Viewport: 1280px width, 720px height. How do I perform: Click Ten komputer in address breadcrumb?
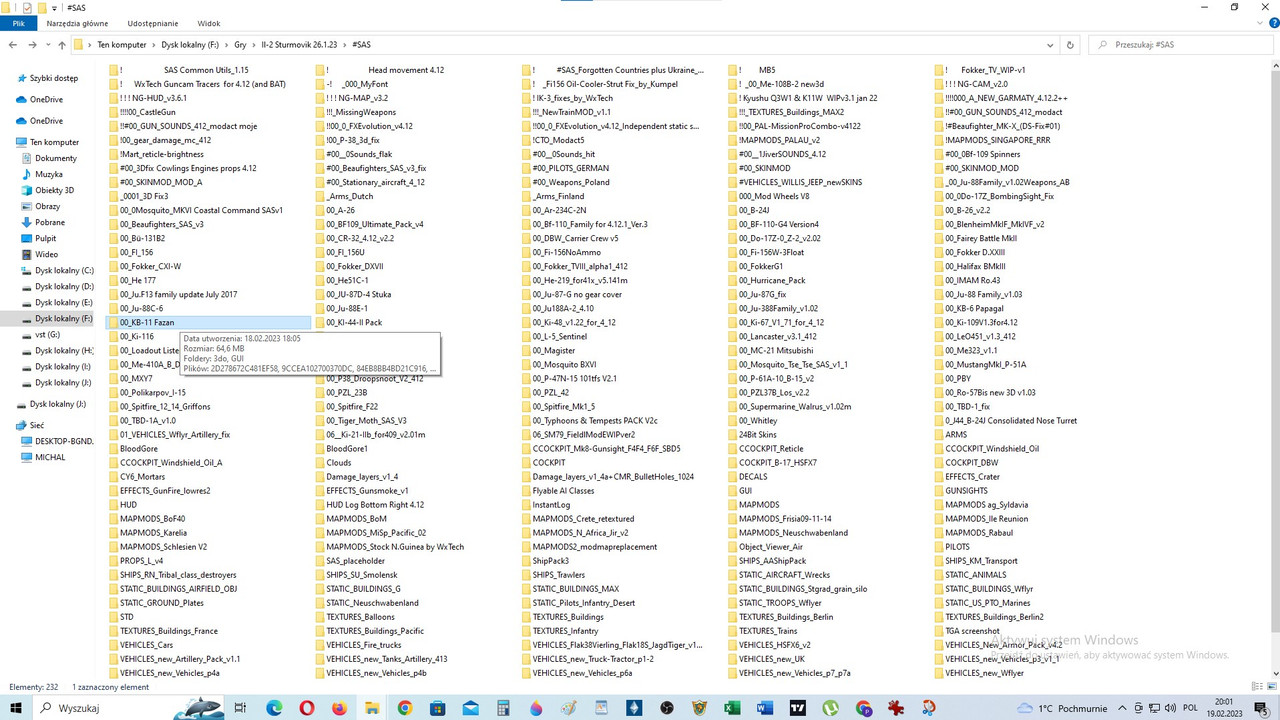[x=122, y=45]
